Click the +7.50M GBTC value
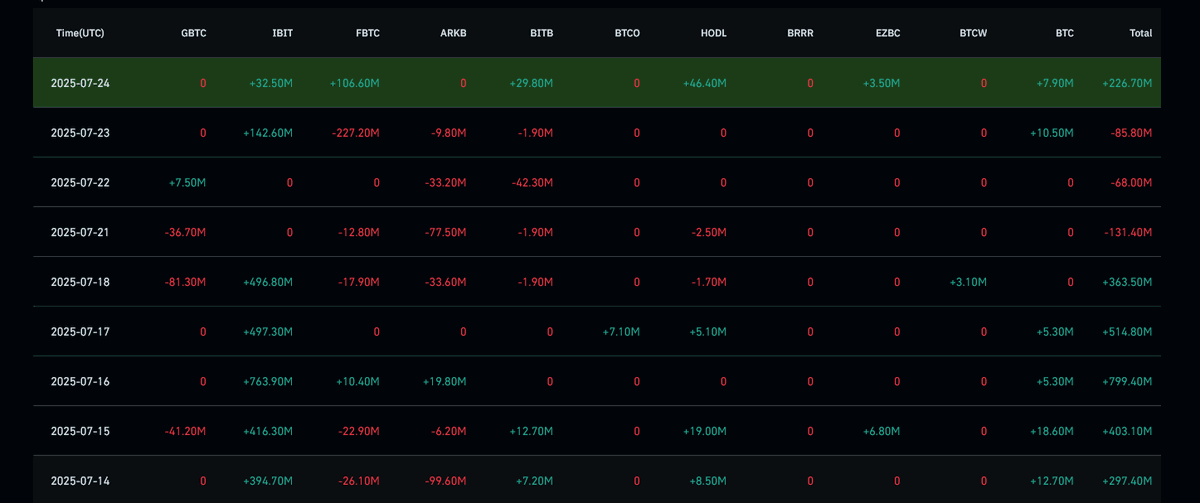1200x503 pixels. [x=187, y=183]
